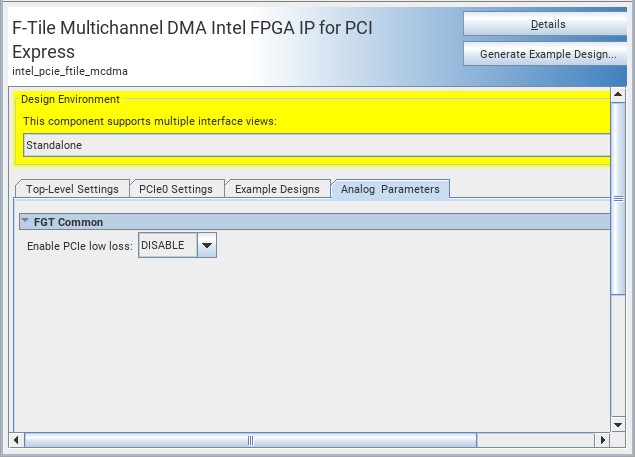Click vertical scrollbar up arrow
Screen dimensions: 635x457
pos(618,95)
